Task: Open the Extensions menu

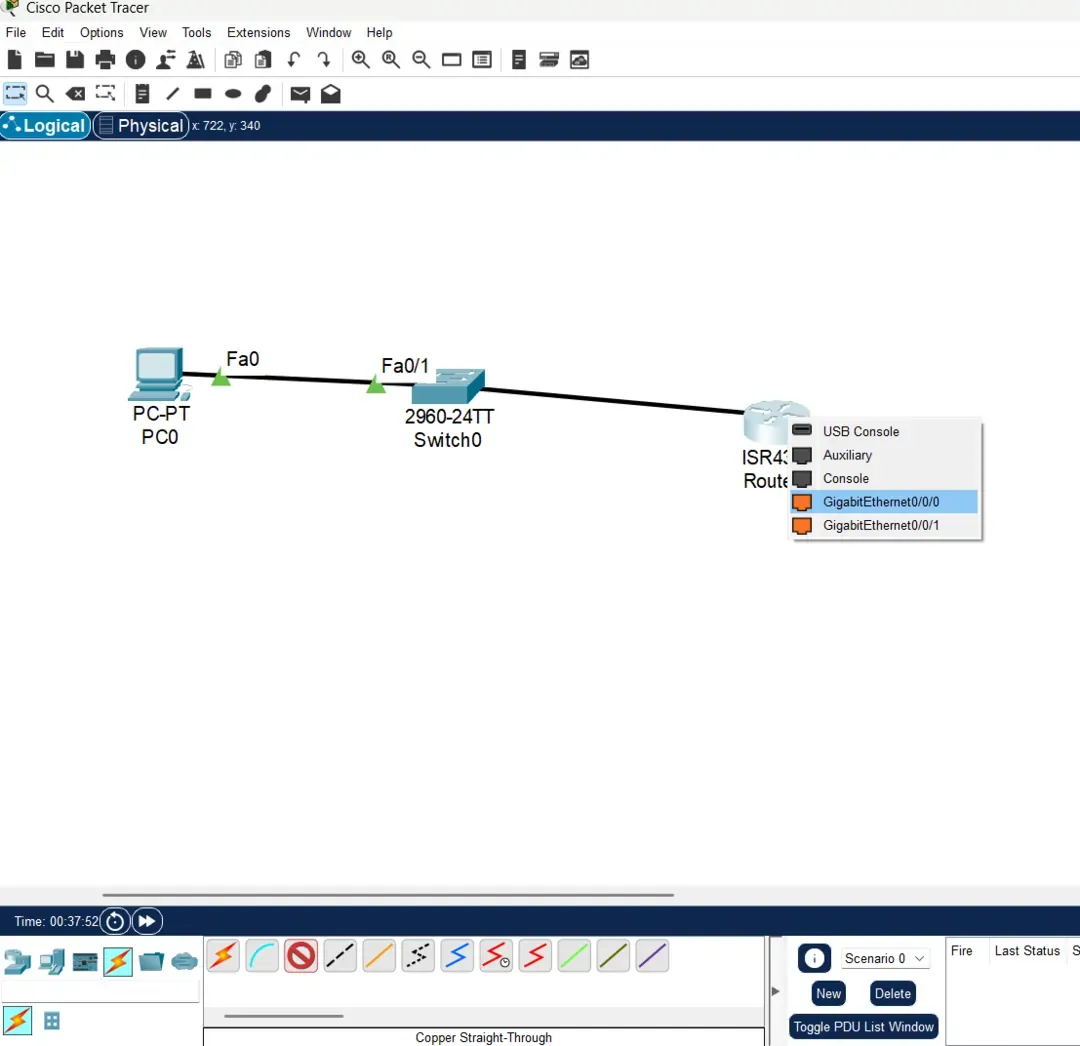Action: coord(258,32)
